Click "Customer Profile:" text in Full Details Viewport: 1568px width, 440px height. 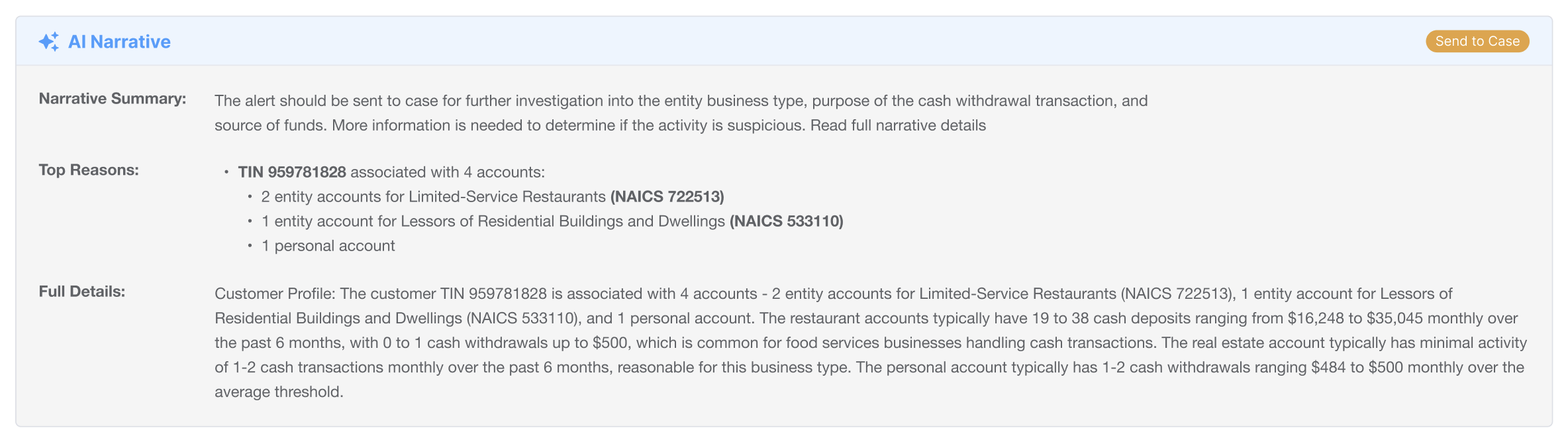coord(275,294)
